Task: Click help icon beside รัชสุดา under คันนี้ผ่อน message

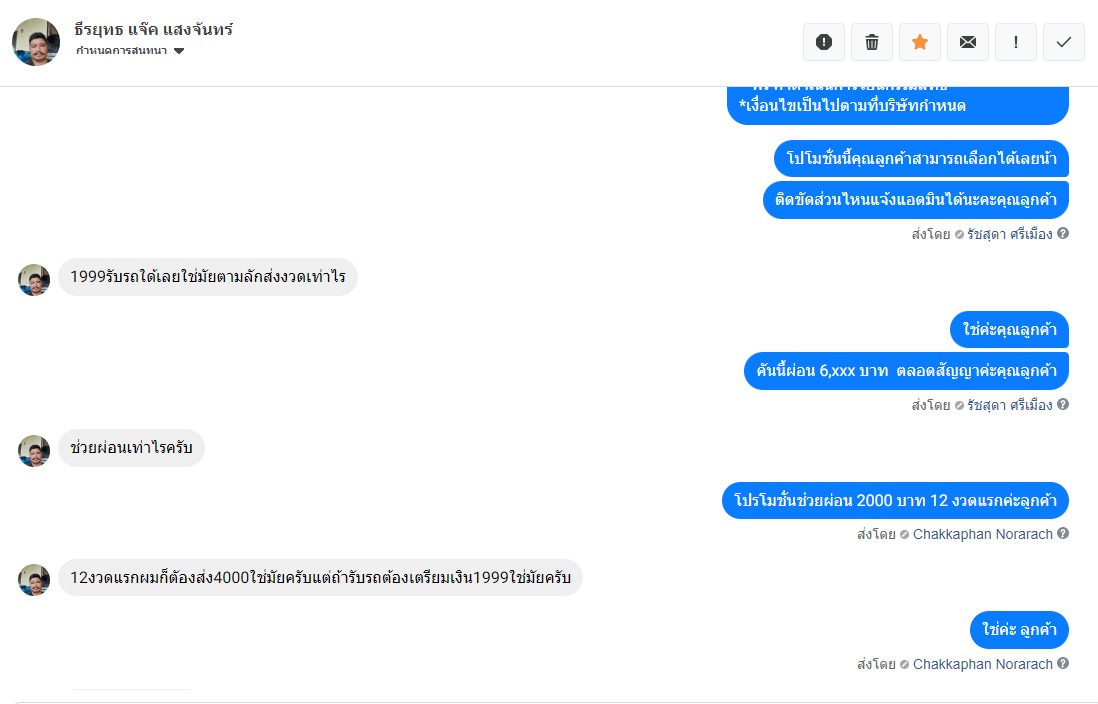Action: (x=1063, y=405)
